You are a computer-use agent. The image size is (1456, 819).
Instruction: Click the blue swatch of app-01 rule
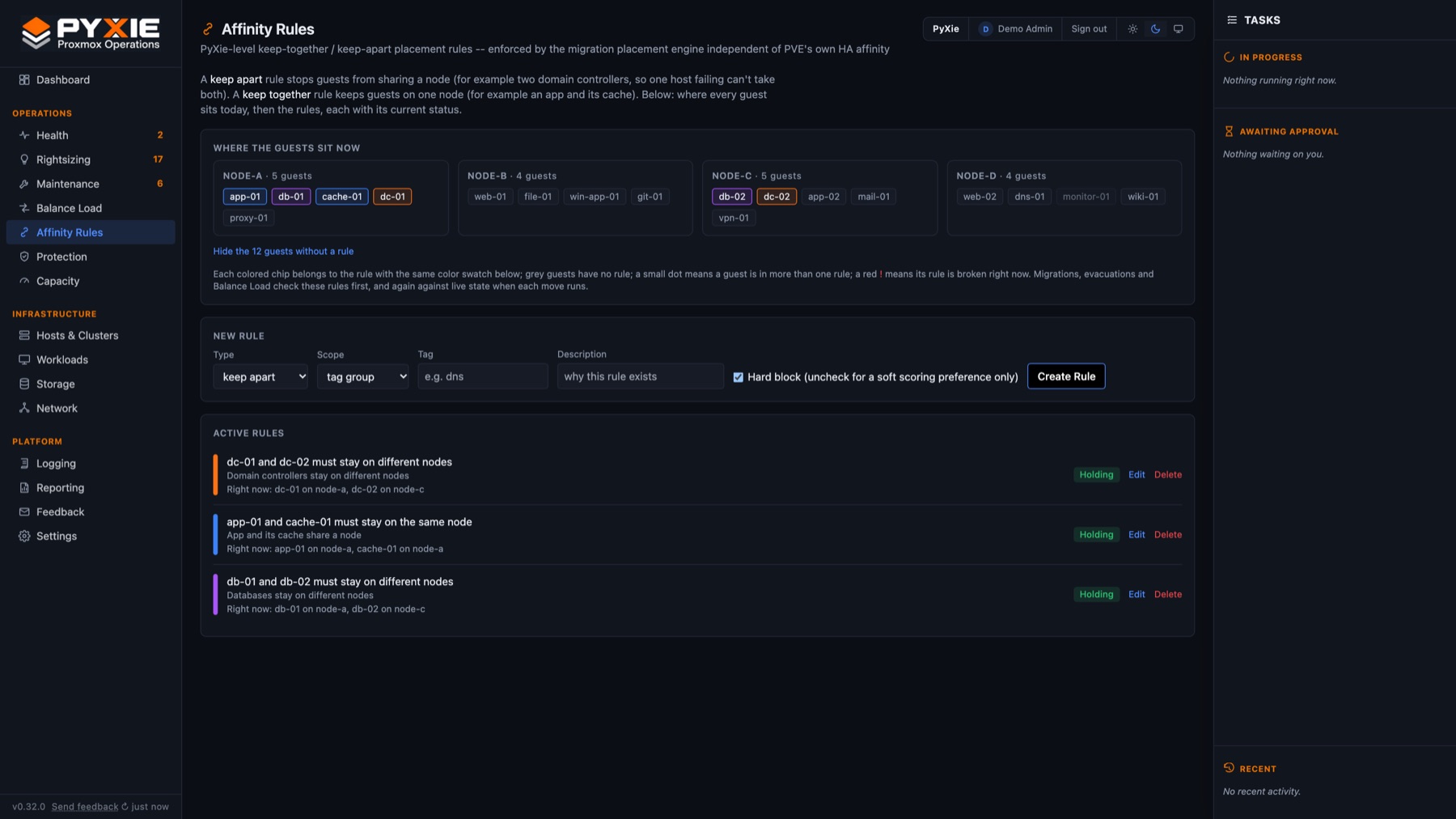[x=215, y=535]
